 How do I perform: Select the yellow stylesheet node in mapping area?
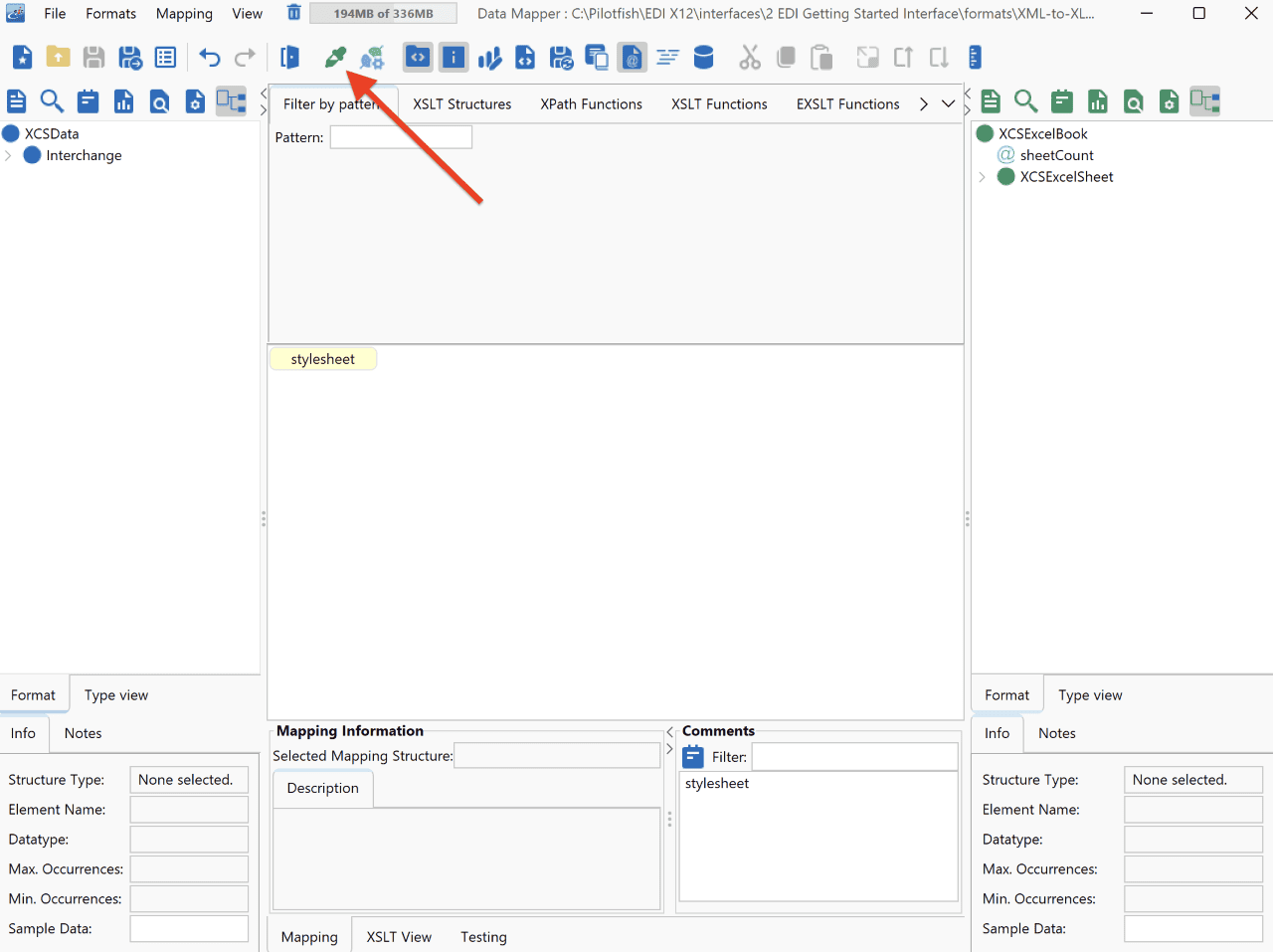(x=323, y=359)
